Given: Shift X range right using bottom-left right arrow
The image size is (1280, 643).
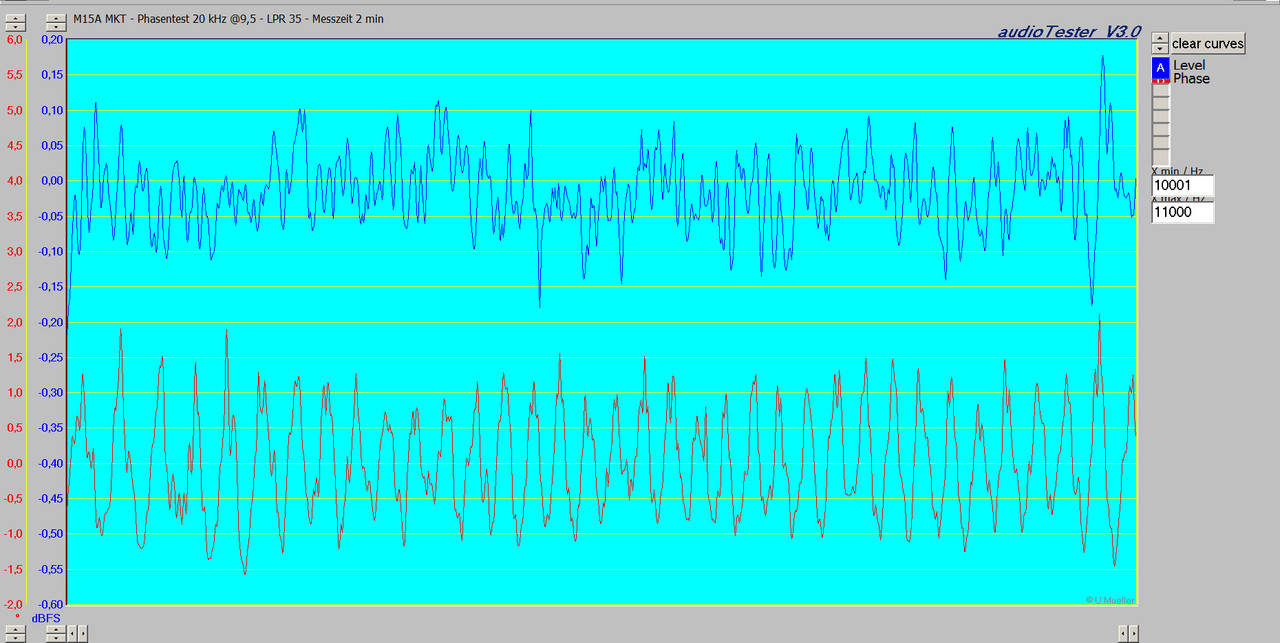Looking at the screenshot, I should pyautogui.click(x=83, y=633).
